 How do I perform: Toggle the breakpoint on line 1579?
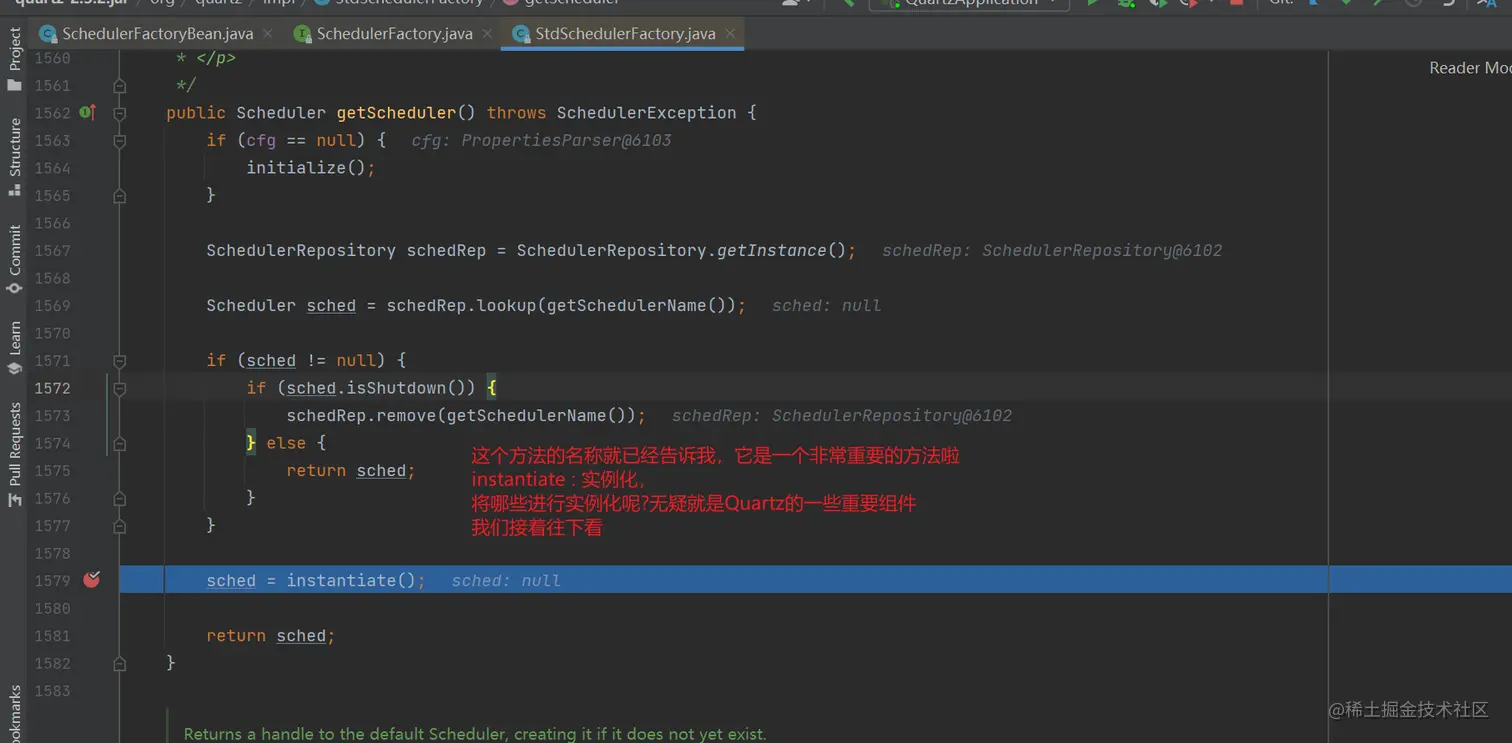pos(92,579)
